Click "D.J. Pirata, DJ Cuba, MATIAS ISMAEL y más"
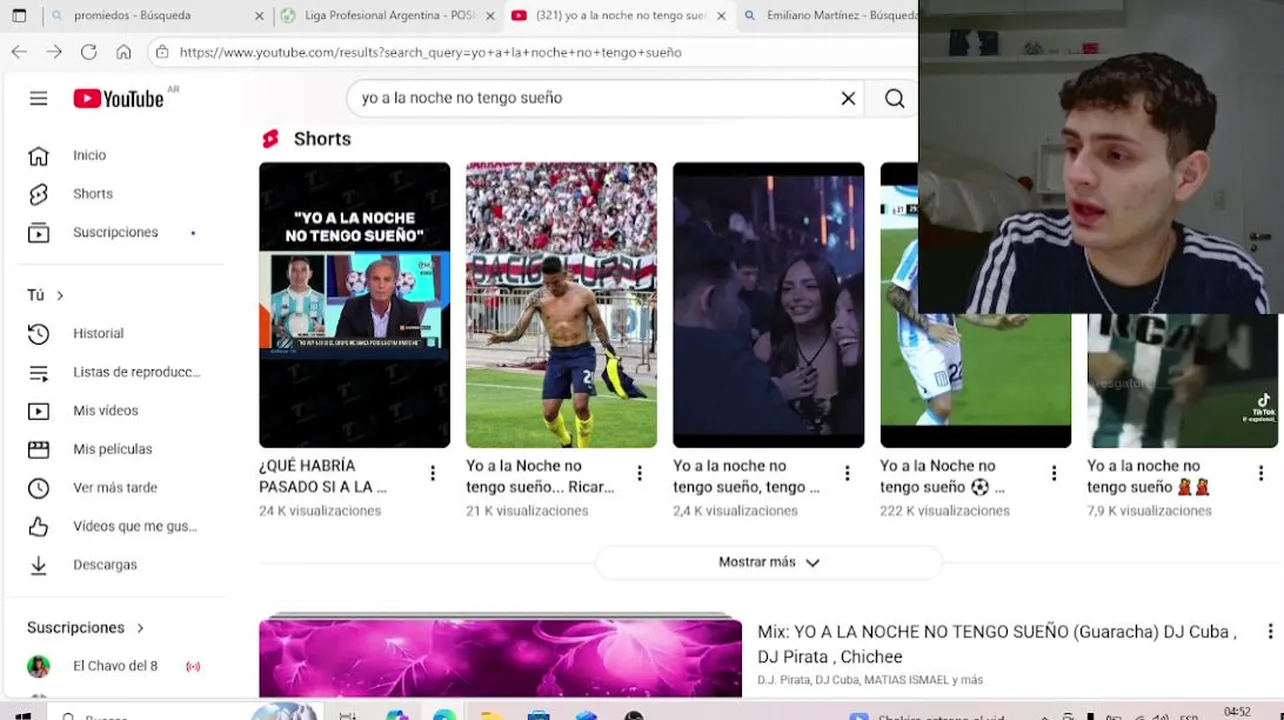This screenshot has width=1284, height=720. (x=870, y=680)
